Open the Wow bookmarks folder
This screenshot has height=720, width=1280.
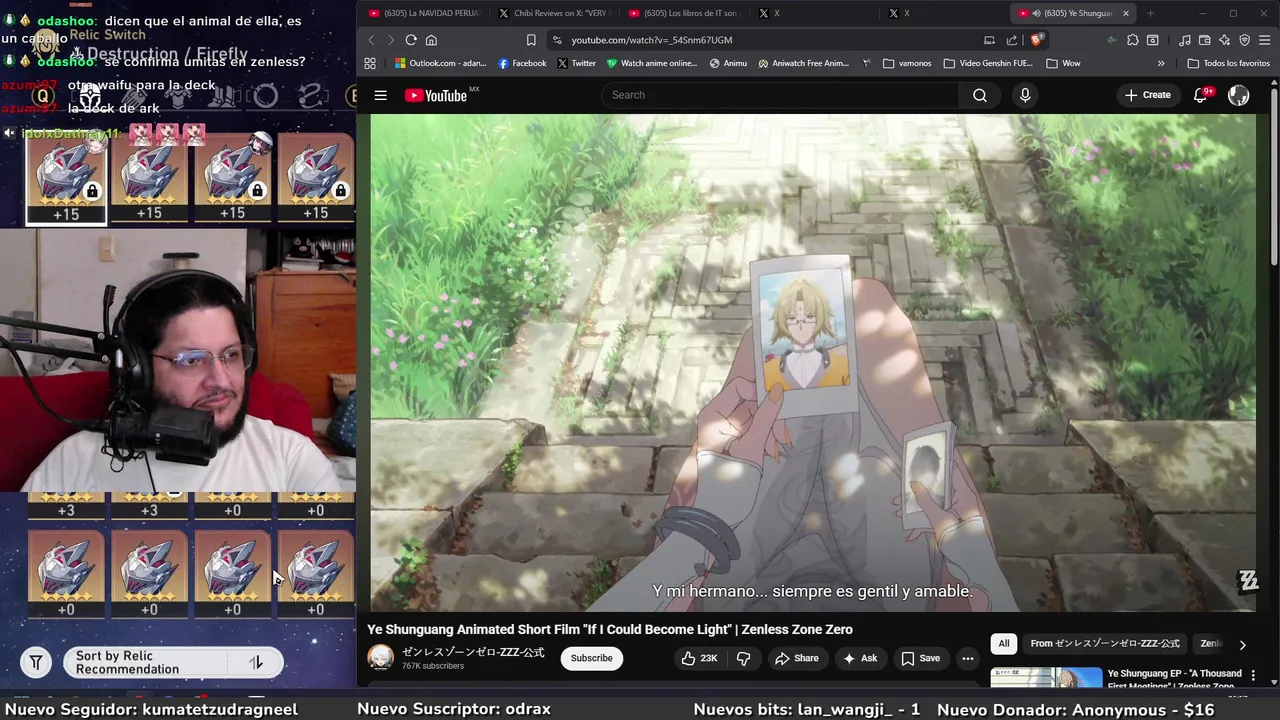tap(1063, 63)
